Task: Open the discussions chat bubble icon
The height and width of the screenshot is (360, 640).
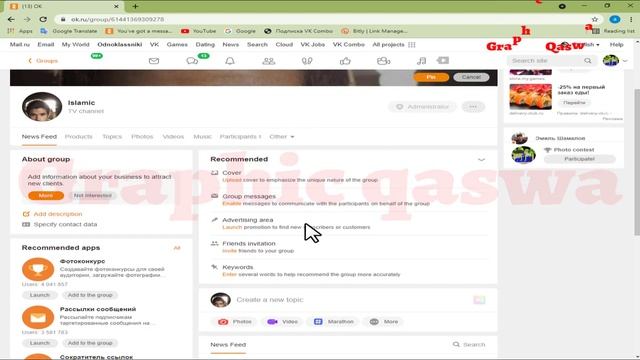Action: [192, 61]
